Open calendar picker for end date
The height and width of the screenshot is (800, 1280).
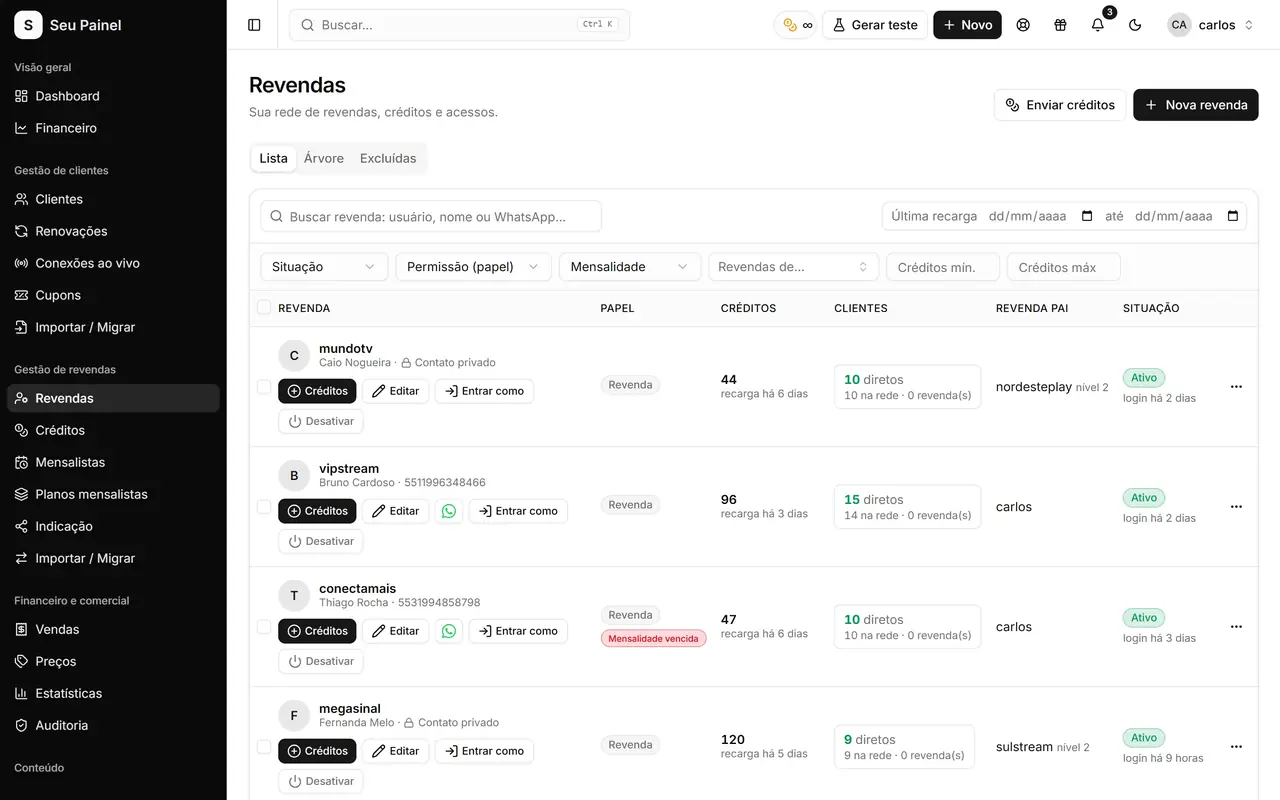pyautogui.click(x=1233, y=216)
